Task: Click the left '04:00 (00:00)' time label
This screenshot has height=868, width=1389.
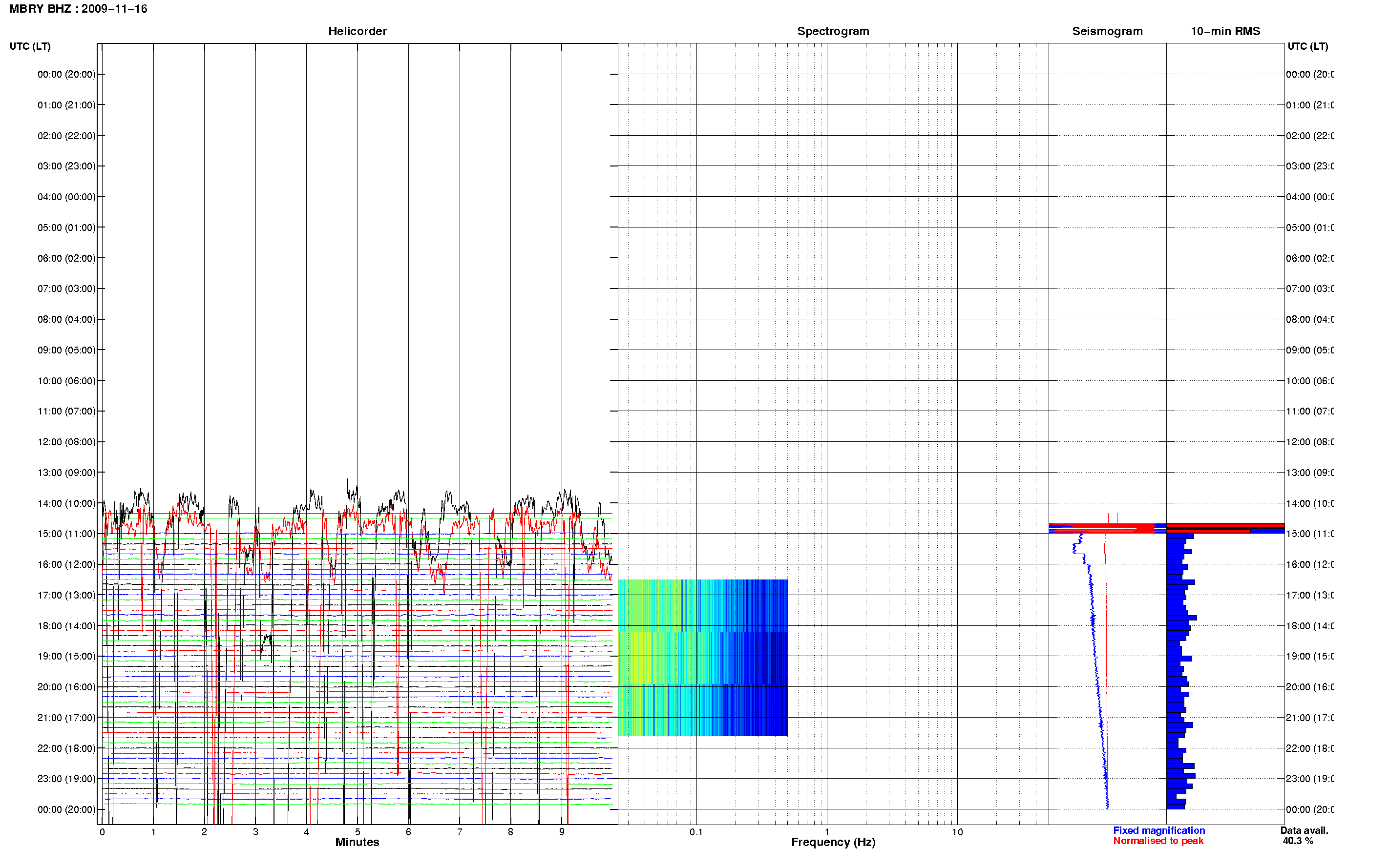Action: pos(66,197)
